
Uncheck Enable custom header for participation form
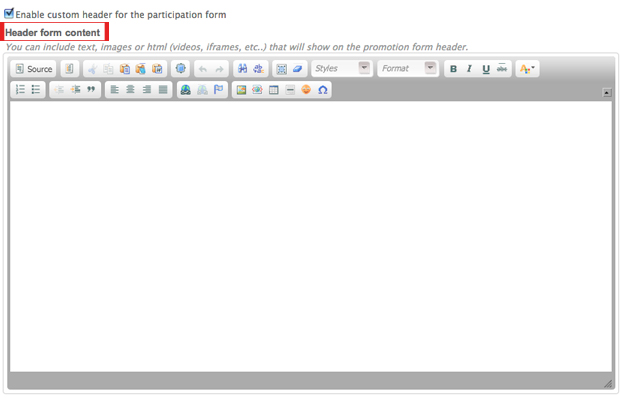(9, 13)
